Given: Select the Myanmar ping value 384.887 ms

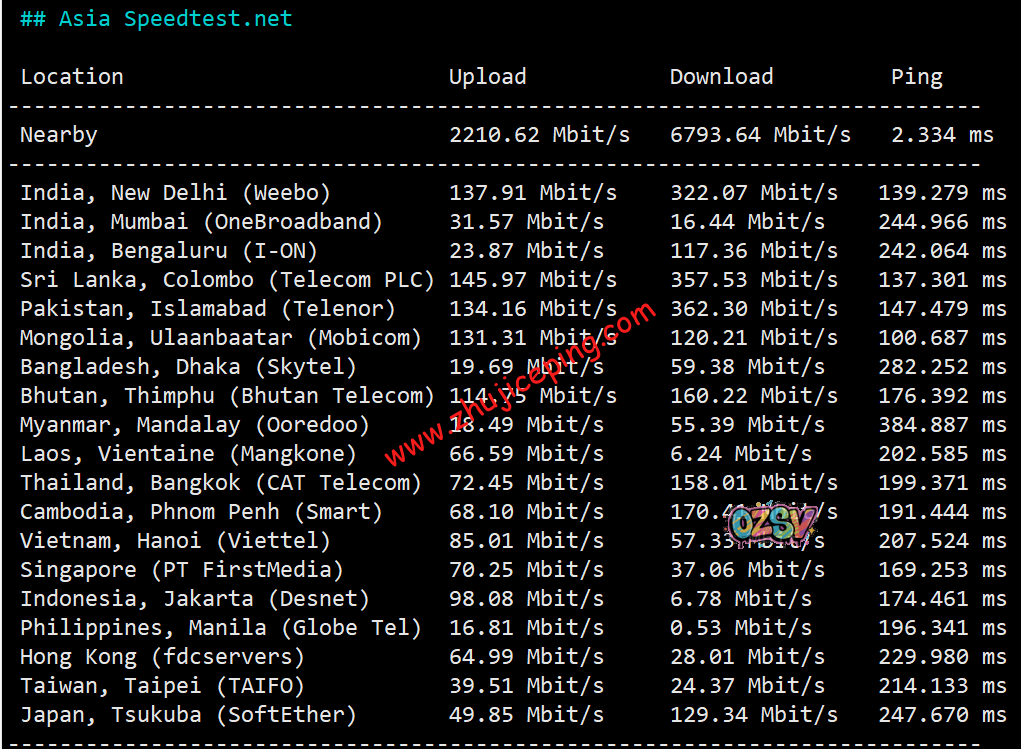Looking at the screenshot, I should point(941,425).
